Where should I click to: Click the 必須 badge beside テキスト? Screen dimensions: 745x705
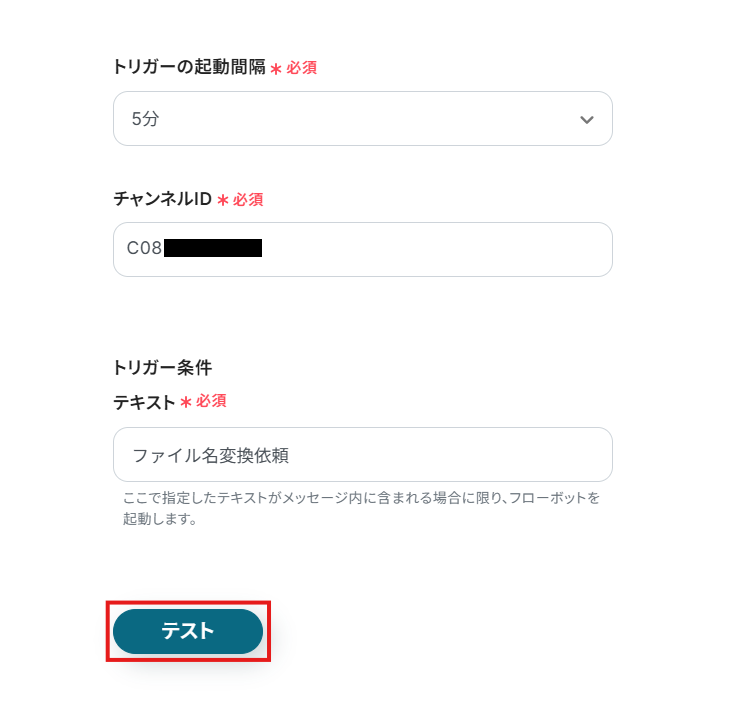(211, 401)
